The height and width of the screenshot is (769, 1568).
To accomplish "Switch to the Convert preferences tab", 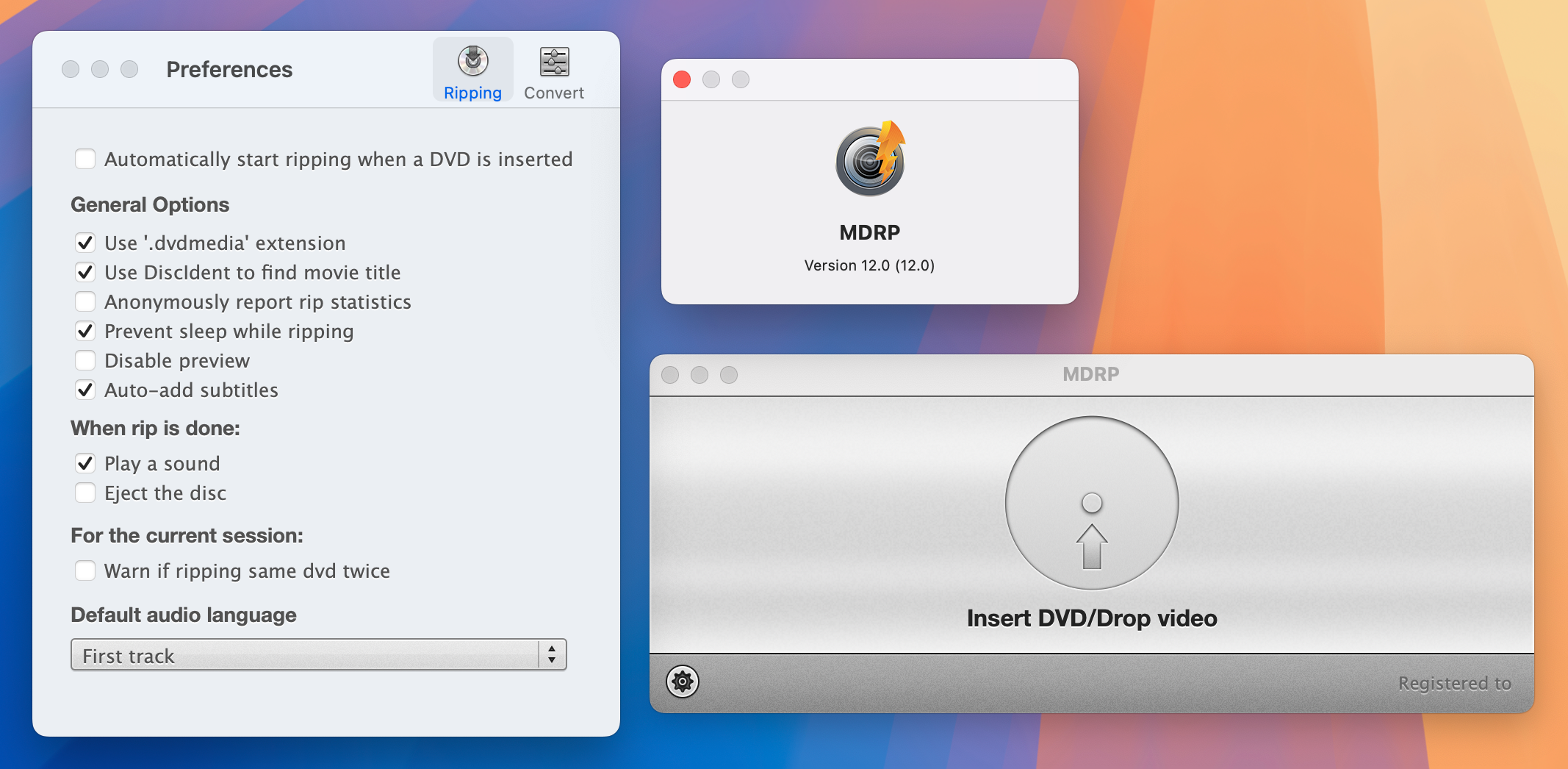I will [x=554, y=71].
